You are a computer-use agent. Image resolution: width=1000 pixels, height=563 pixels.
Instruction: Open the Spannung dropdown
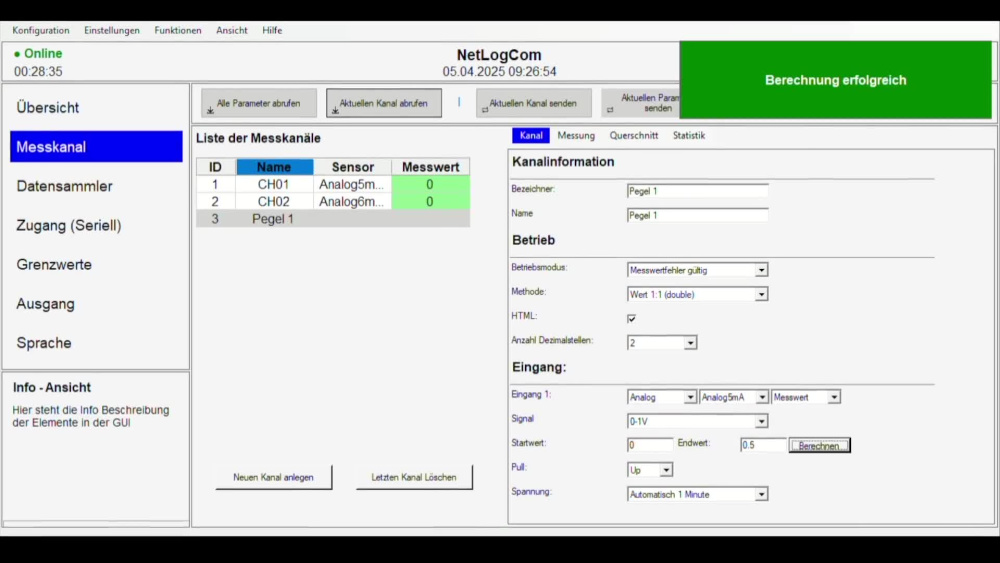pyautogui.click(x=698, y=494)
